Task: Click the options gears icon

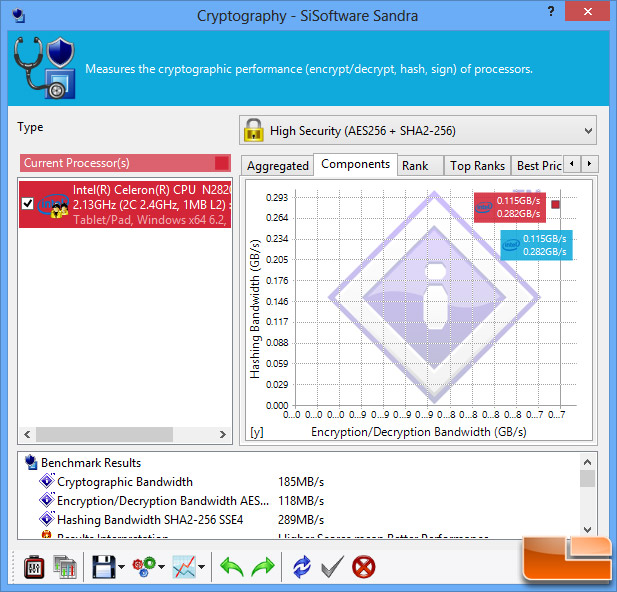Action: (144, 567)
